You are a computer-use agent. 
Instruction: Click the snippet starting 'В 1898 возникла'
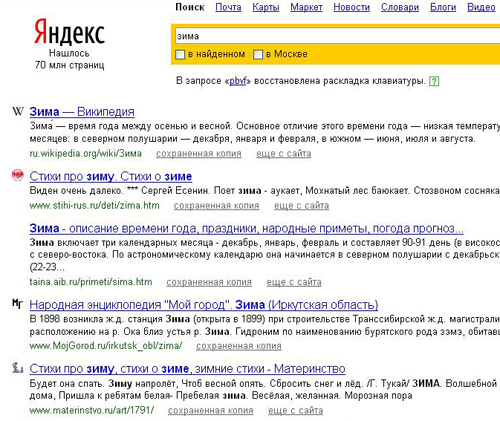pos(265,325)
